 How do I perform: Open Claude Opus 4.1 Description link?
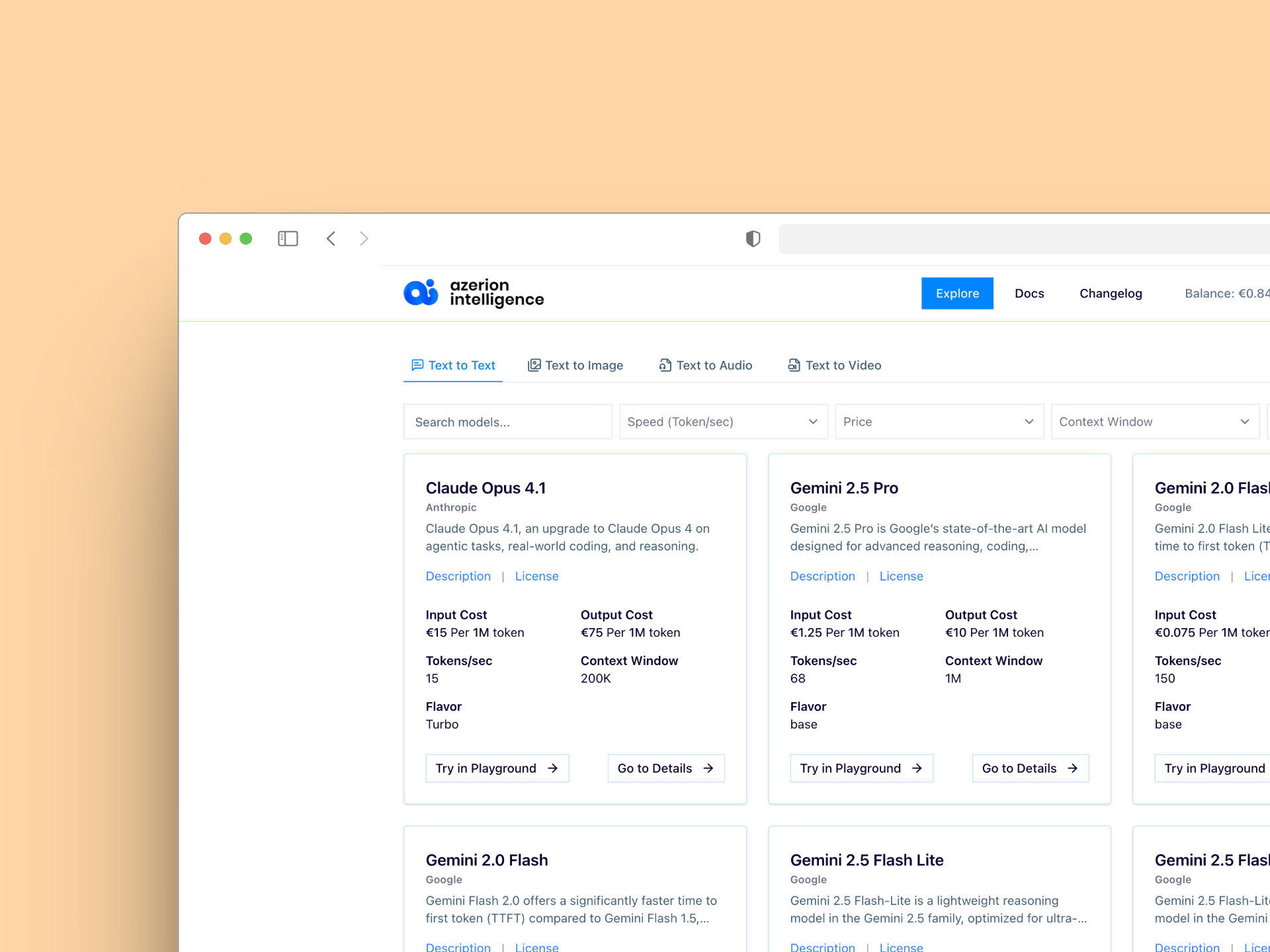[x=458, y=576]
